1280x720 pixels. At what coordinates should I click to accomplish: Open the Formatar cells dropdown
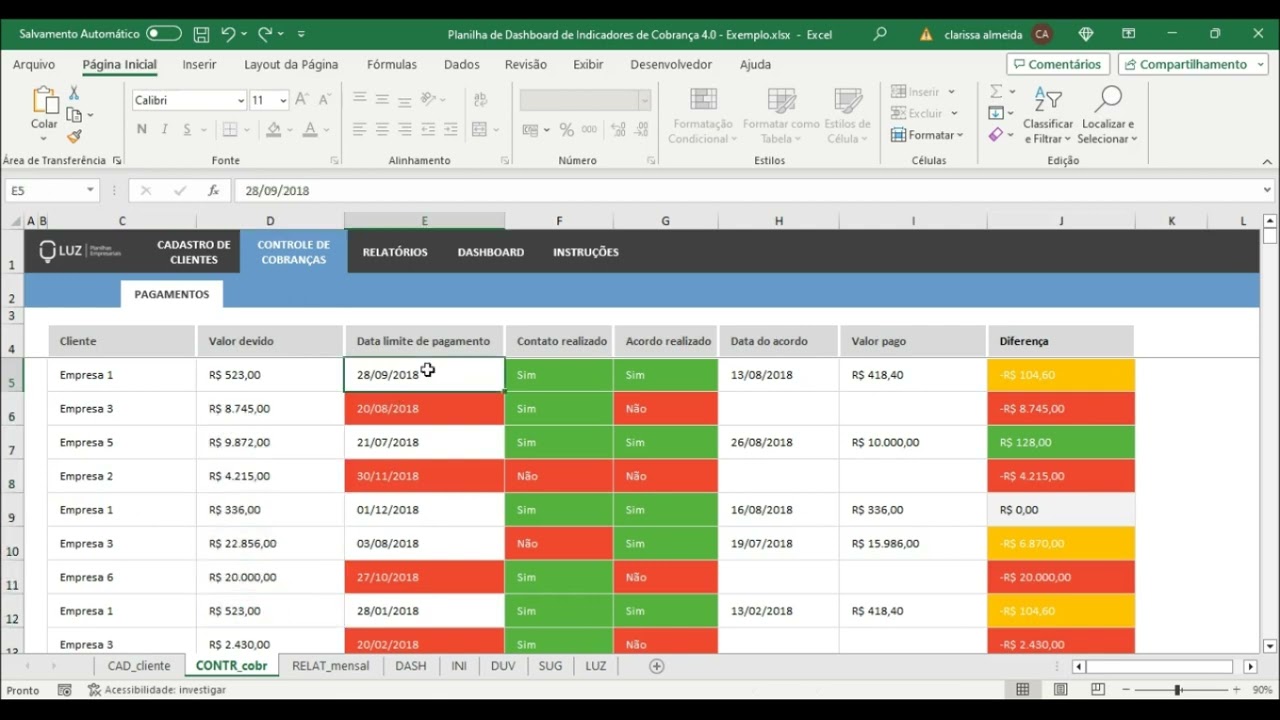click(927, 135)
